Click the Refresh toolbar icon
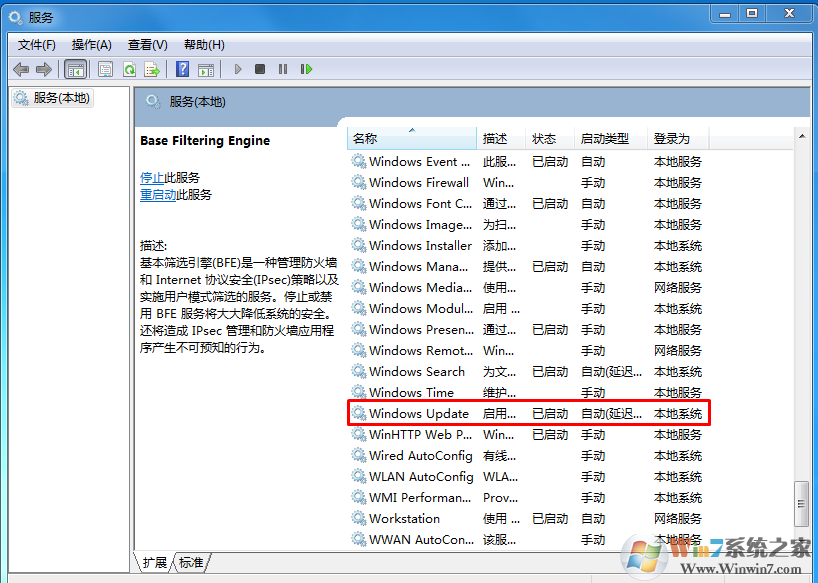This screenshot has height=583, width=818. tap(129, 69)
